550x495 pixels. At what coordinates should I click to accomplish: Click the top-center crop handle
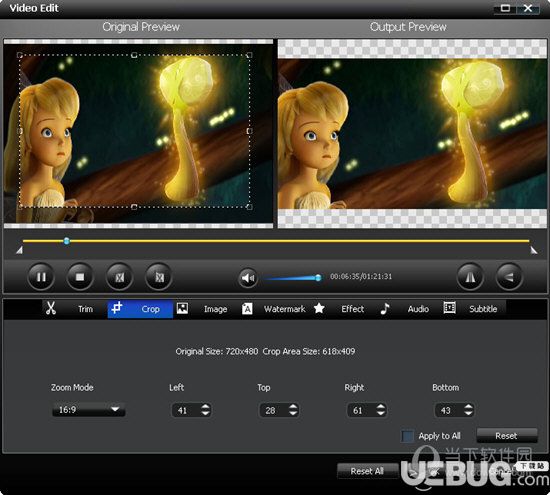pos(134,55)
